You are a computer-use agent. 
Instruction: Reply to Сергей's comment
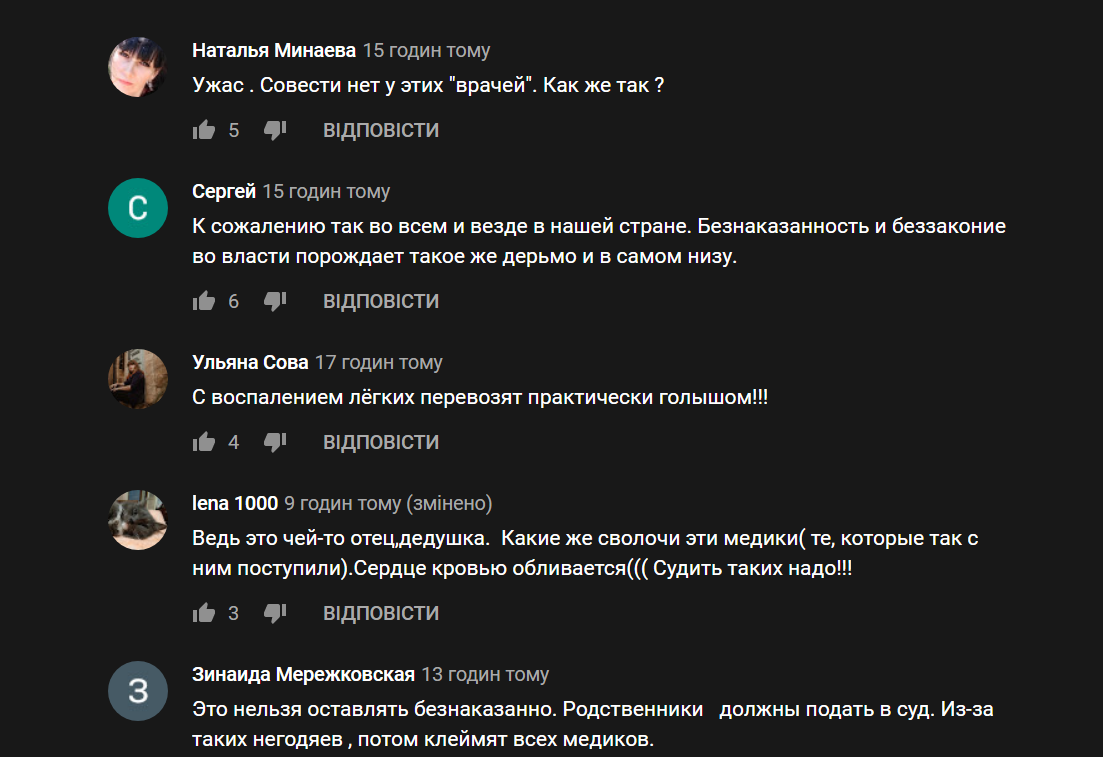(x=381, y=301)
